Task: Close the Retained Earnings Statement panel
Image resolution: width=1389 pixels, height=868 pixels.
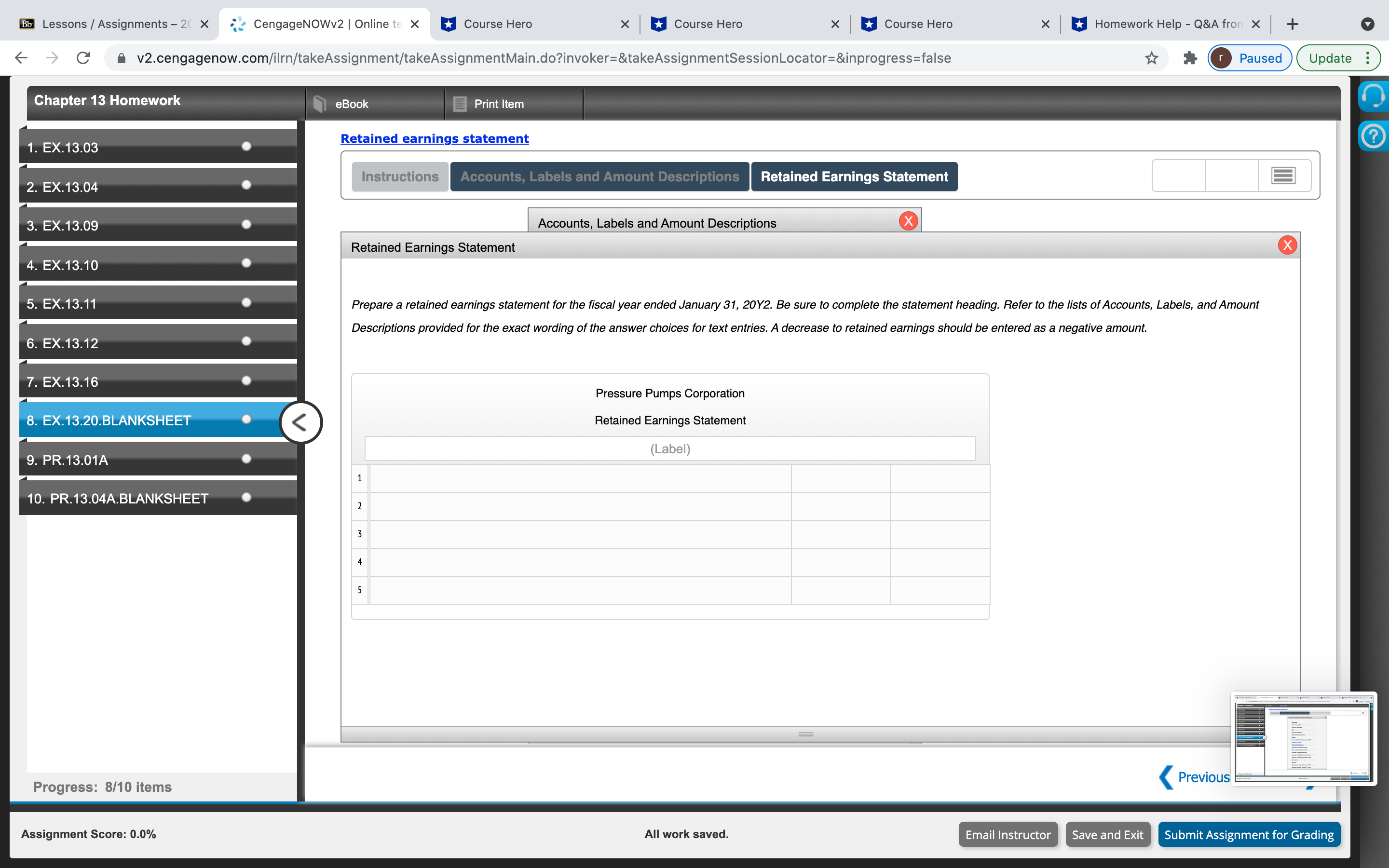Action: (1287, 246)
